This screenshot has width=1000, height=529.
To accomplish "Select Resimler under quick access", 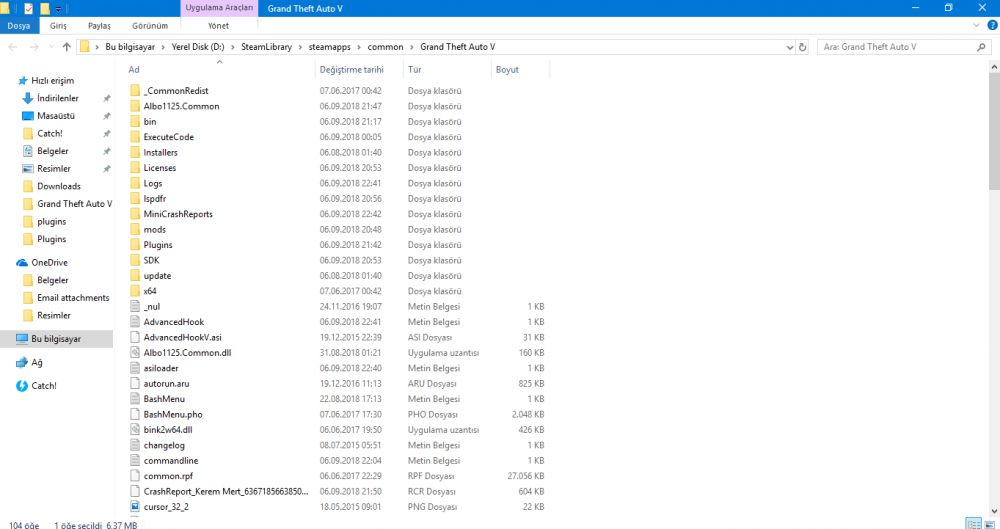I will click(47, 168).
